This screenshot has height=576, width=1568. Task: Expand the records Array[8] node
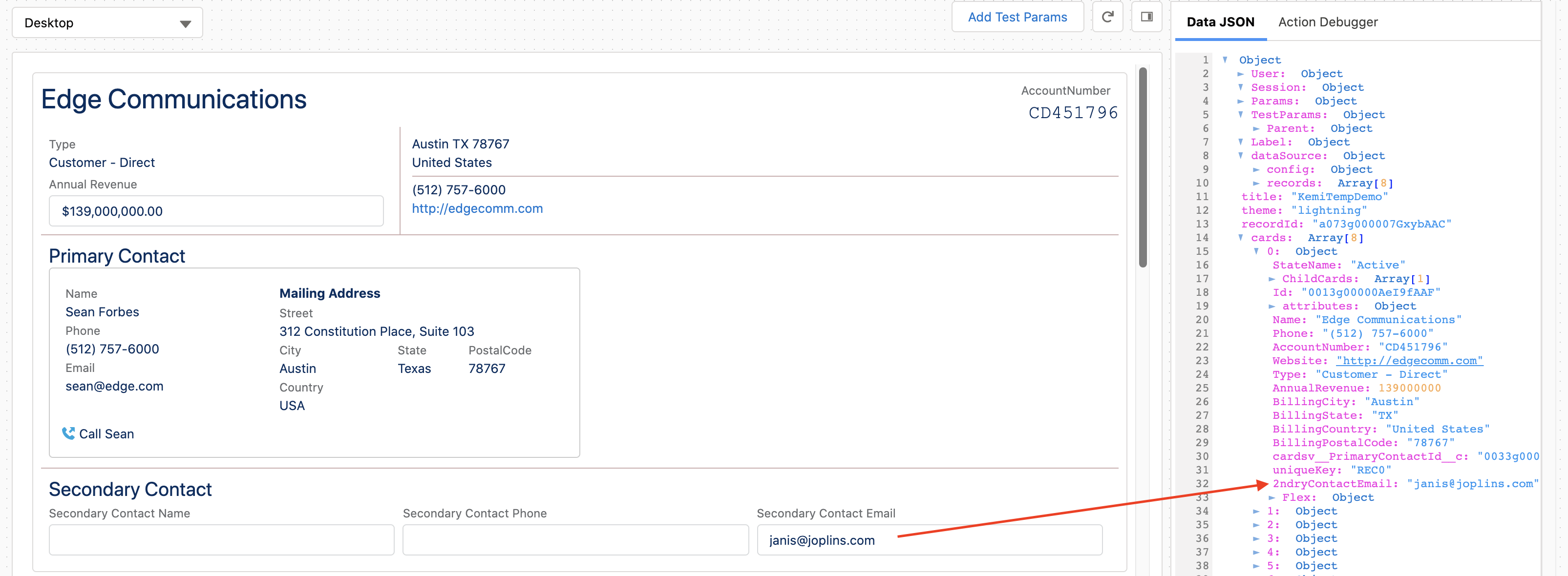point(1256,183)
